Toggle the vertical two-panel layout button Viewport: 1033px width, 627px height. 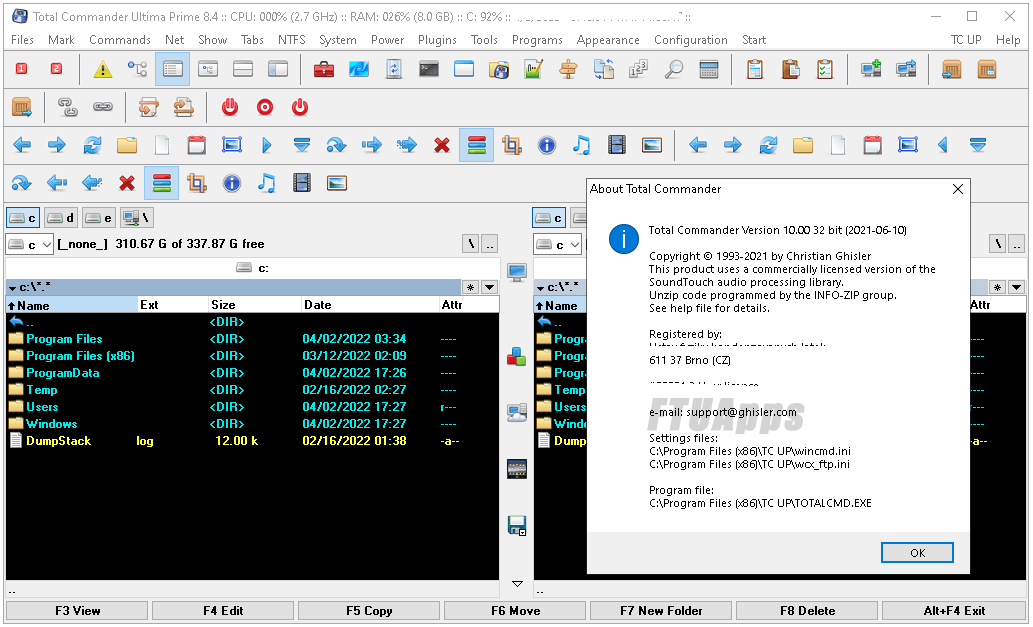click(x=278, y=69)
